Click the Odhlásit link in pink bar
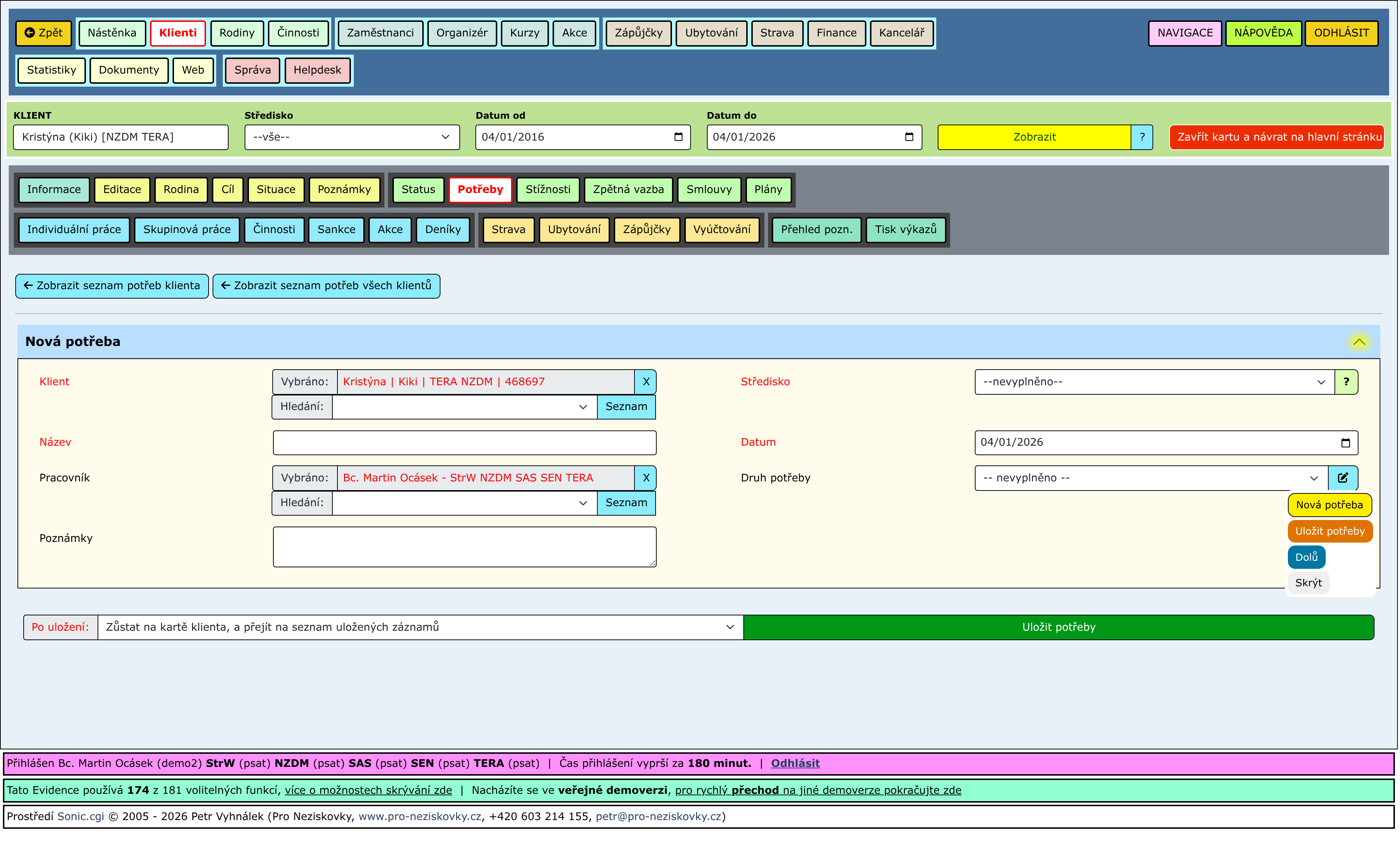 (795, 764)
